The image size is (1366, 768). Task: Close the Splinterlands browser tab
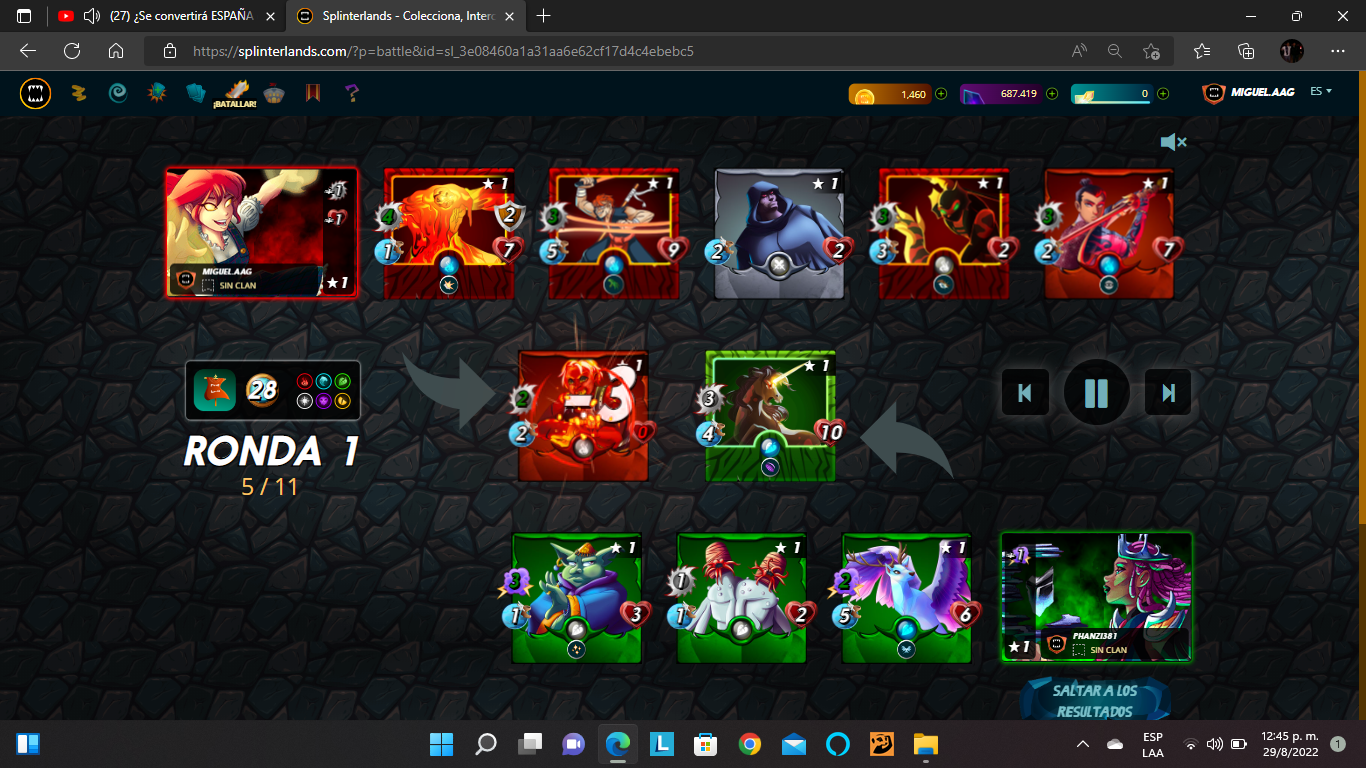(510, 16)
